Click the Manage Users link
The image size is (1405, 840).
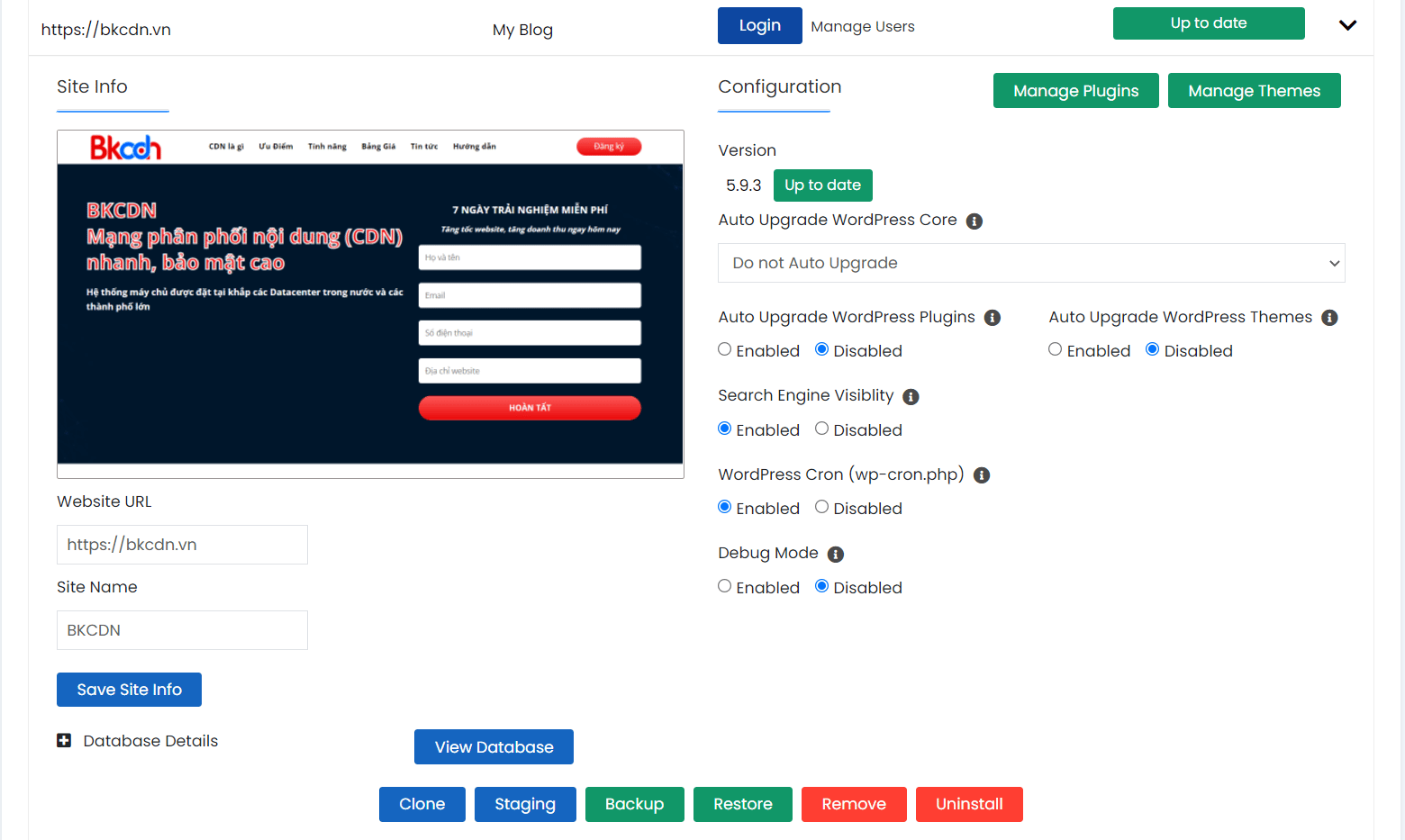point(862,27)
